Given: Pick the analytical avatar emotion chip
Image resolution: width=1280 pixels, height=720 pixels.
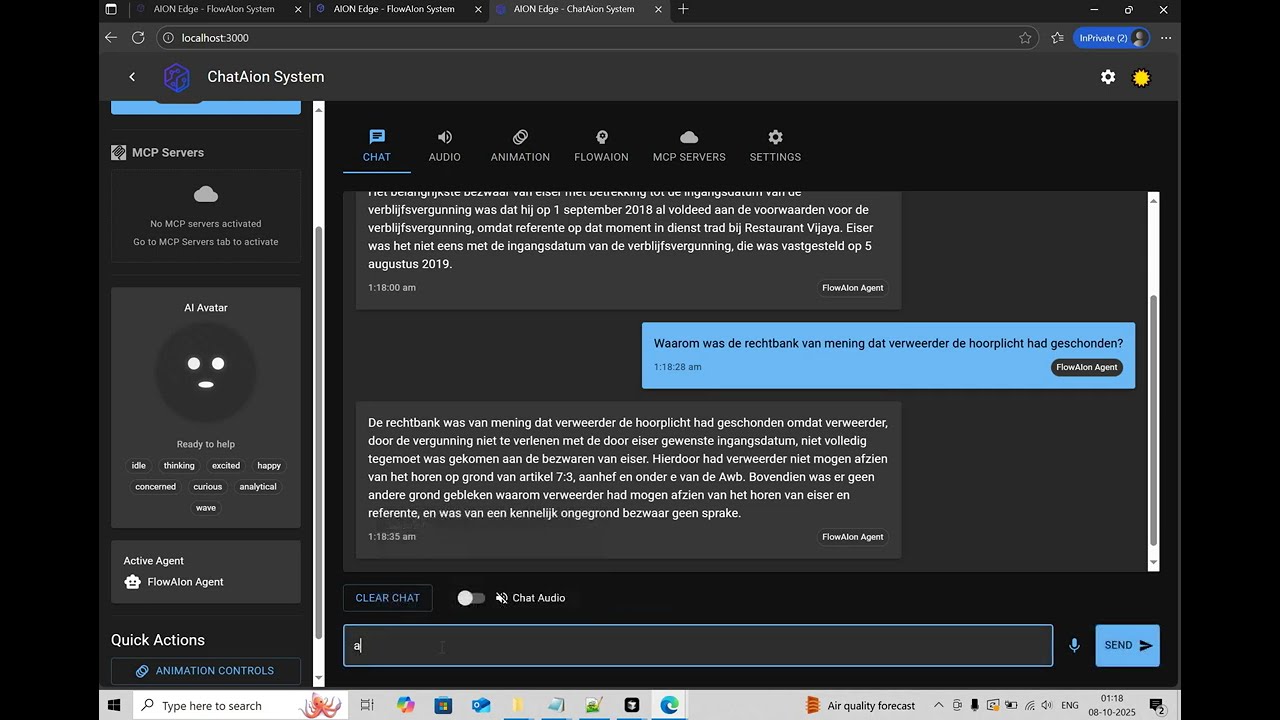Looking at the screenshot, I should (258, 487).
